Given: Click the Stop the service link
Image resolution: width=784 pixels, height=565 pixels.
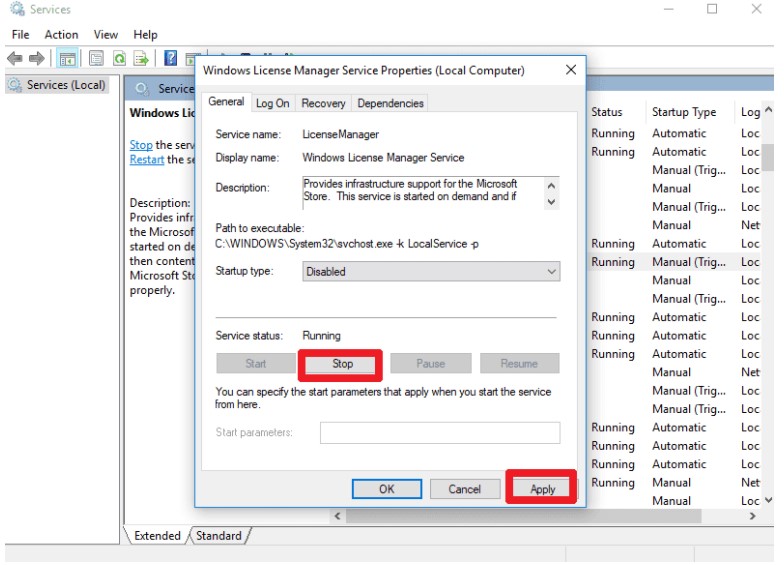Looking at the screenshot, I should tap(141, 145).
